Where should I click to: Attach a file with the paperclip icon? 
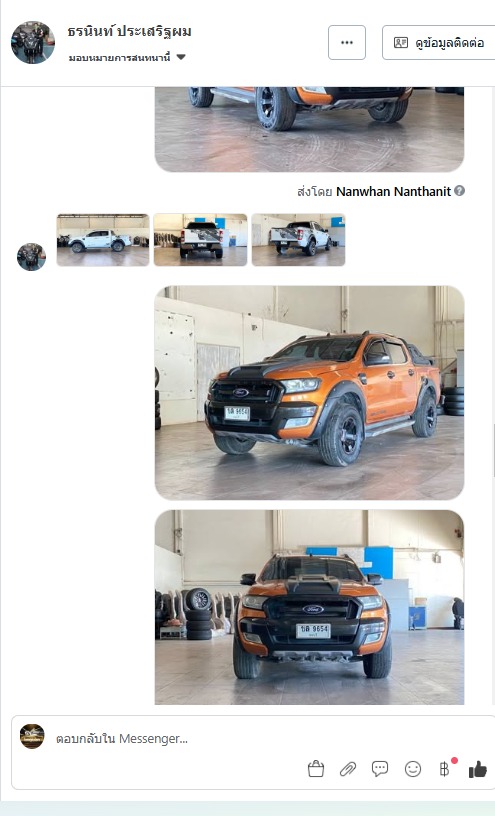tap(348, 769)
